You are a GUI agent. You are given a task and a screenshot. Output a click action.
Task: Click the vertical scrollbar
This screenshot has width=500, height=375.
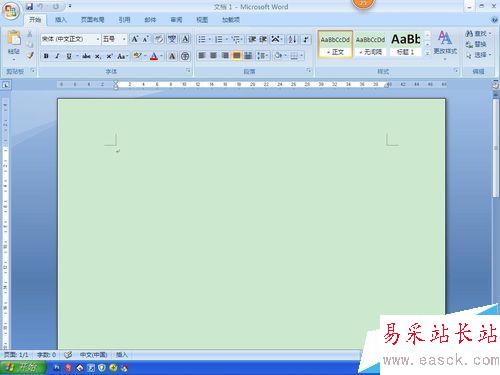click(496, 147)
